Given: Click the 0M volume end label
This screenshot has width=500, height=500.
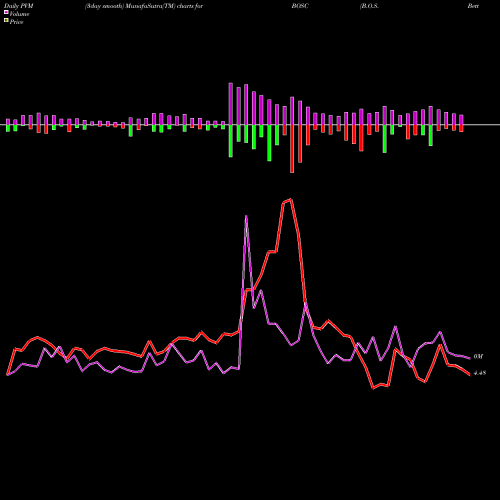Looking at the screenshot, I should [478, 357].
